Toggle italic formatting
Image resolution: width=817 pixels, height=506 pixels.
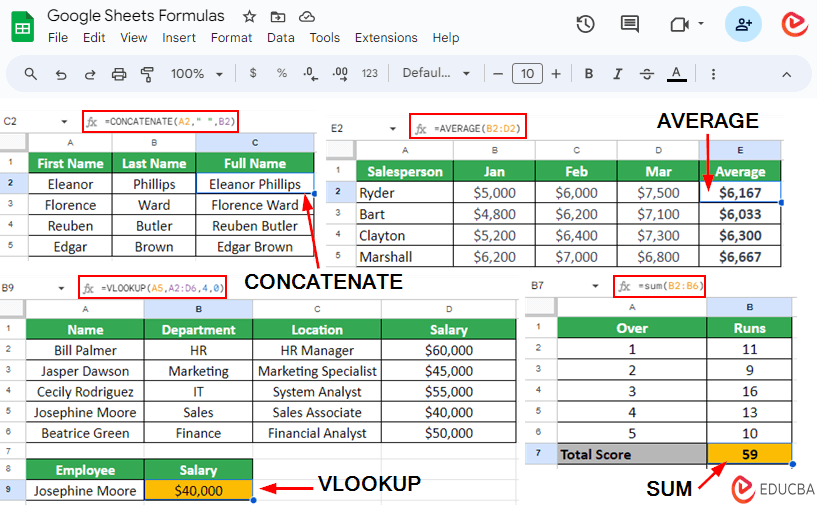(x=617, y=74)
